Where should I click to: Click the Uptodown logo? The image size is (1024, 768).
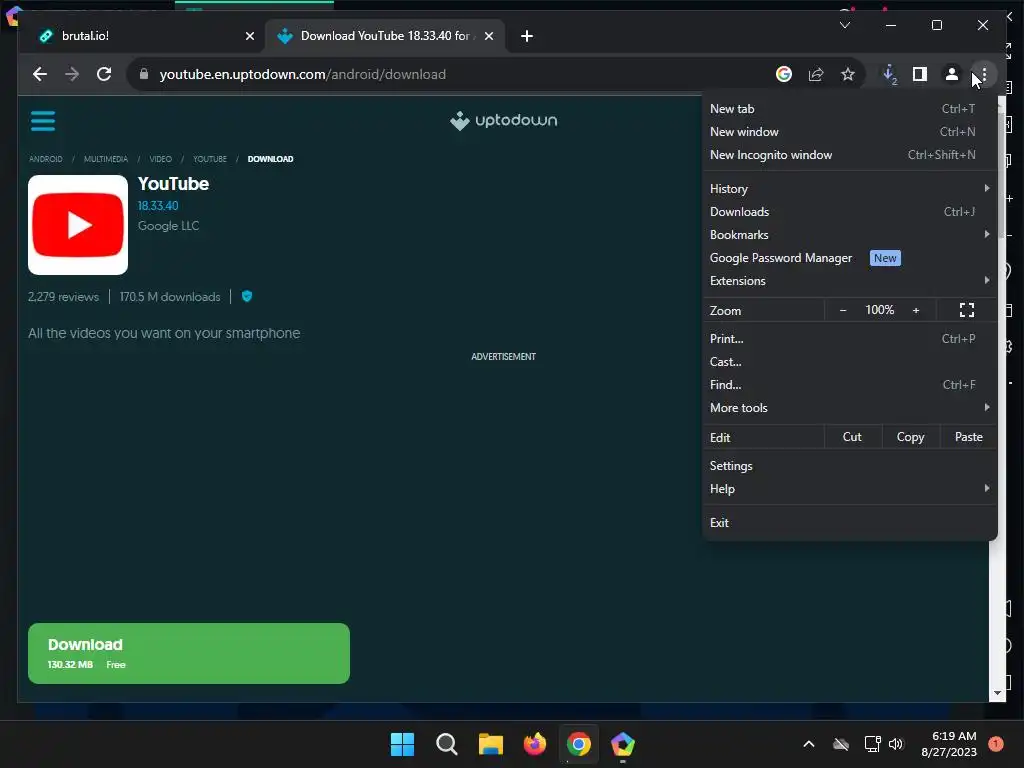click(504, 120)
